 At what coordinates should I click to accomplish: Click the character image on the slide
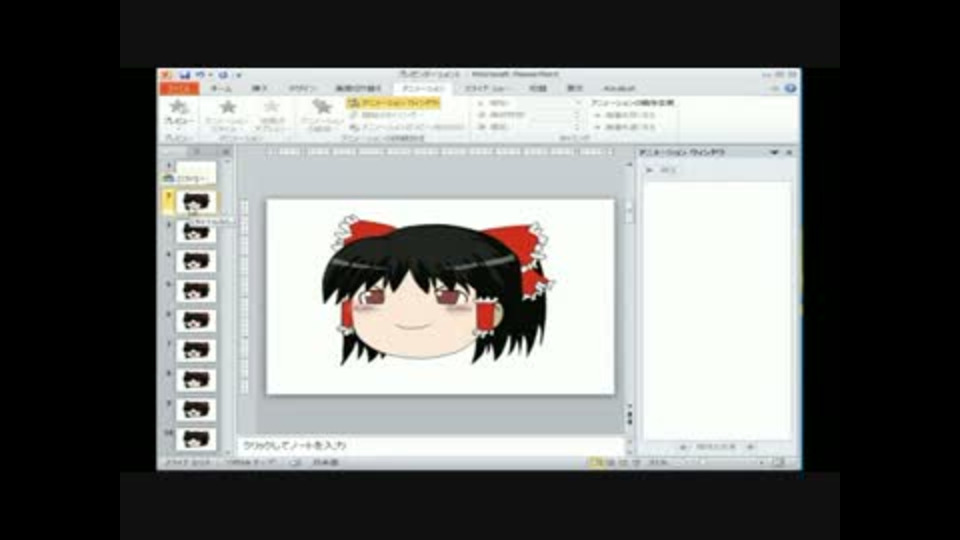[438, 291]
